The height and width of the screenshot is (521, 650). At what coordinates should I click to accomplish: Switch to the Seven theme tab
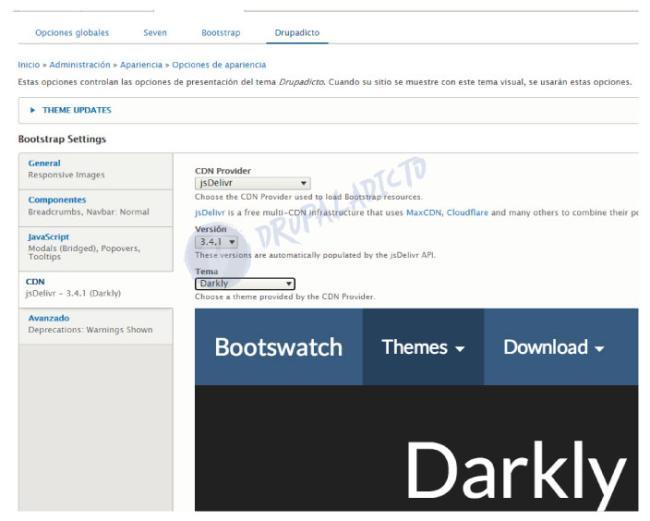pos(155,33)
